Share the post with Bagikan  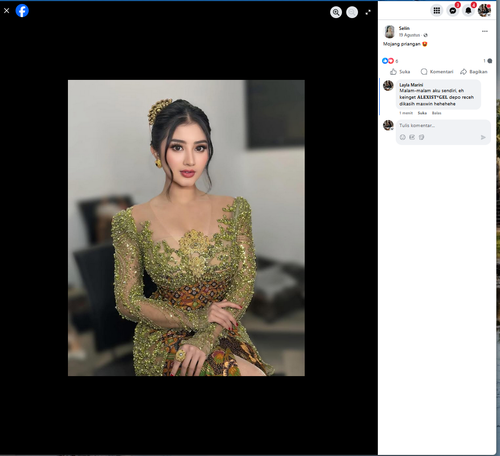pos(474,72)
